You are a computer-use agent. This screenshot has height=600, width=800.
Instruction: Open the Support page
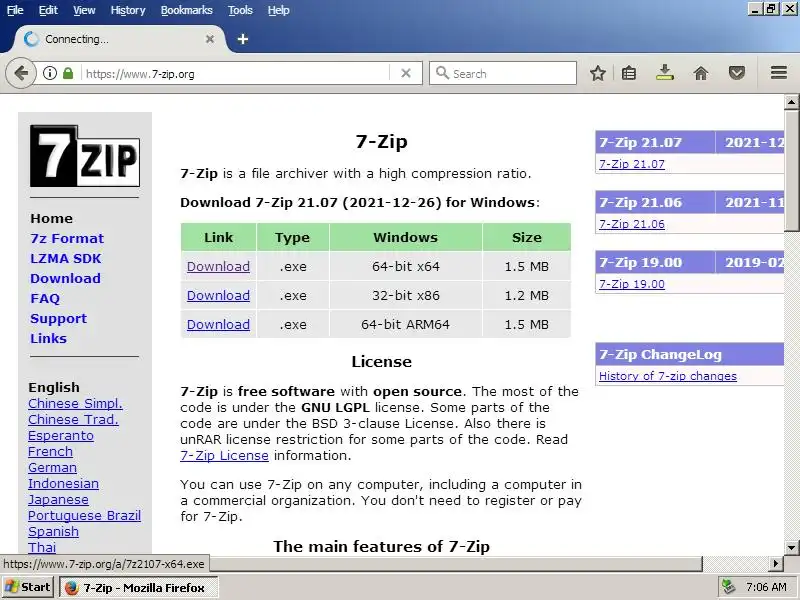coord(59,318)
